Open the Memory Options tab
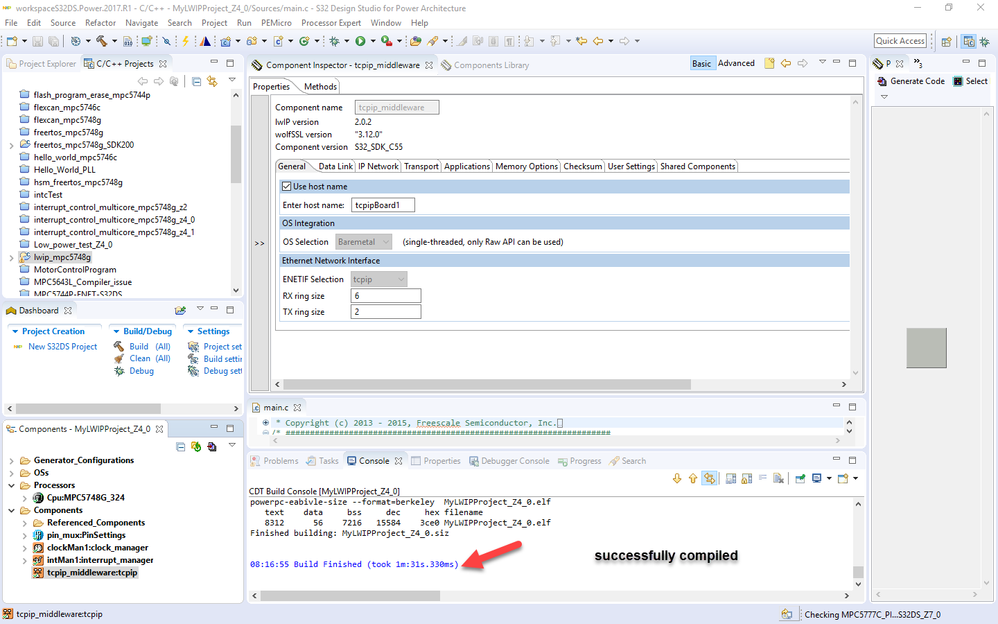 pyautogui.click(x=526, y=166)
